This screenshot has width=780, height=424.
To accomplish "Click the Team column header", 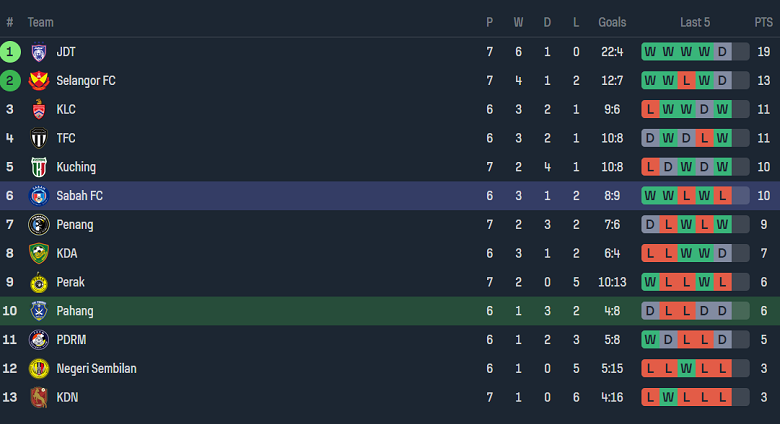I will point(41,22).
